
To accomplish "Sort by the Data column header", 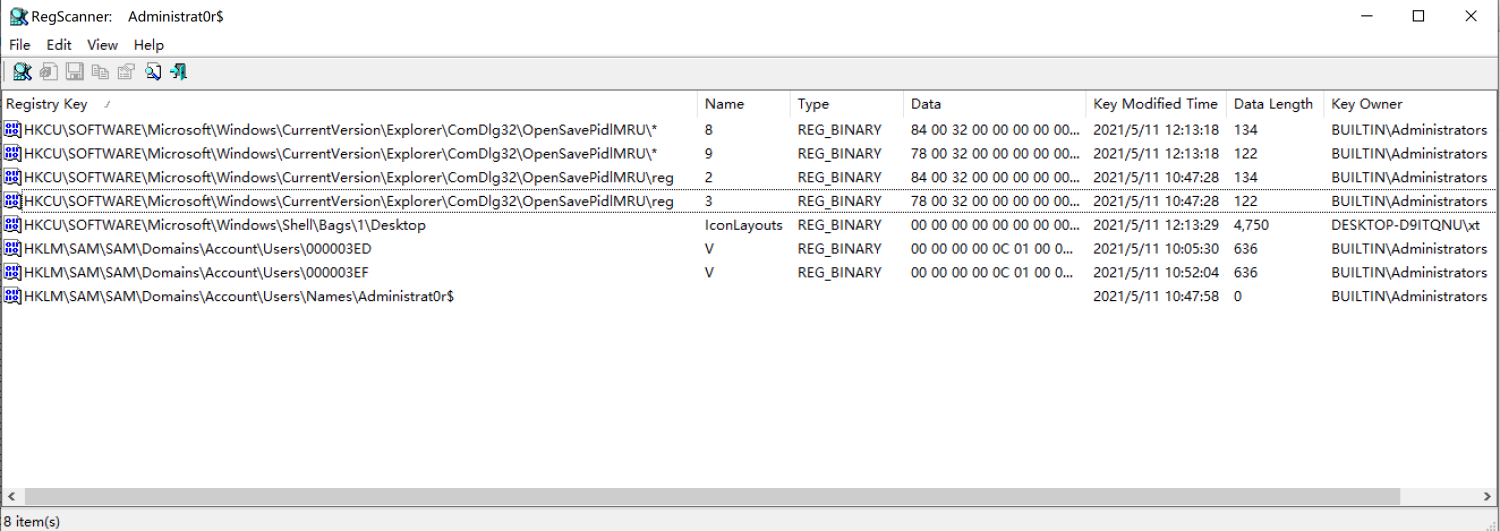I will pos(995,104).
